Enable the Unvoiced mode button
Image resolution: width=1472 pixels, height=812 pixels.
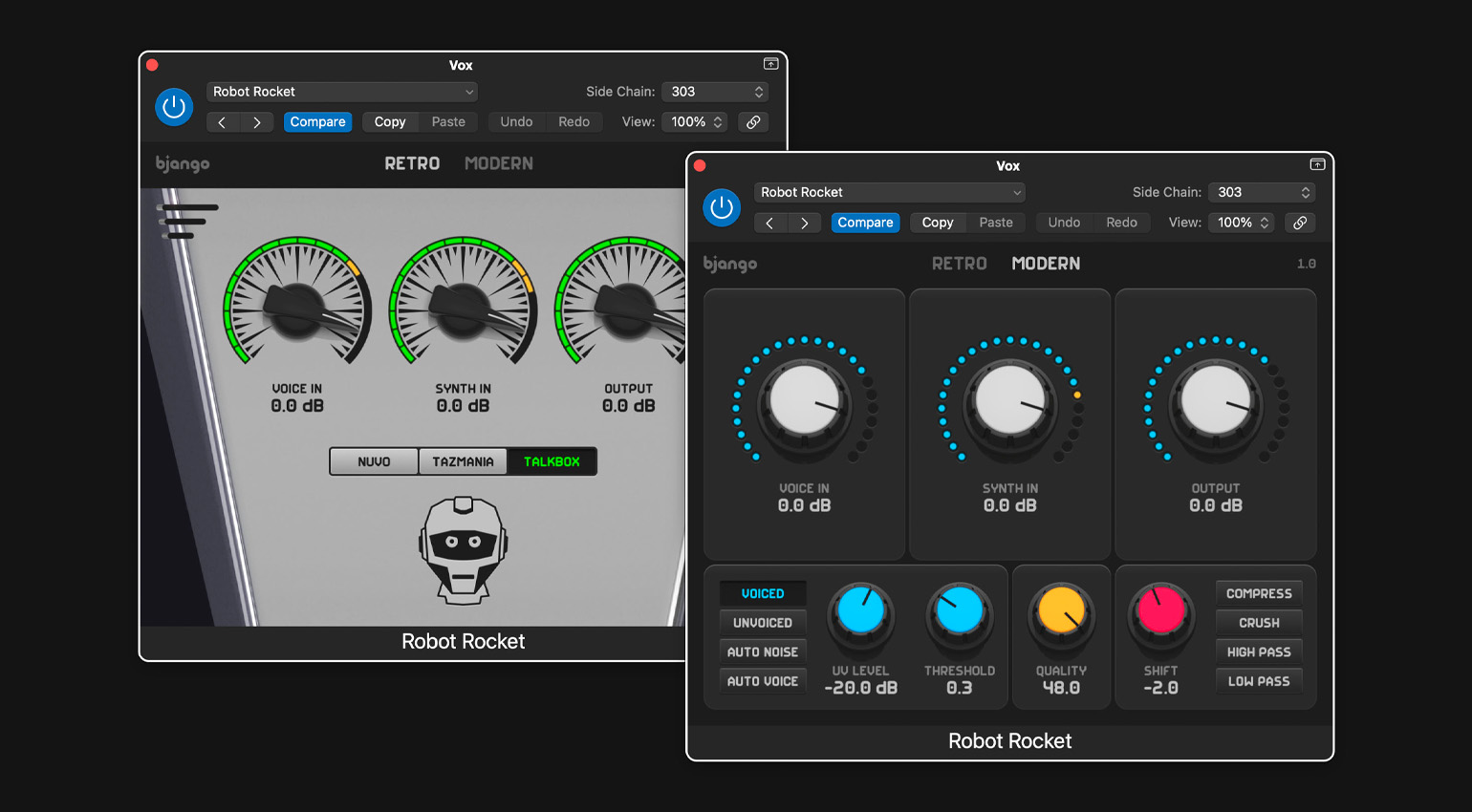(x=762, y=623)
